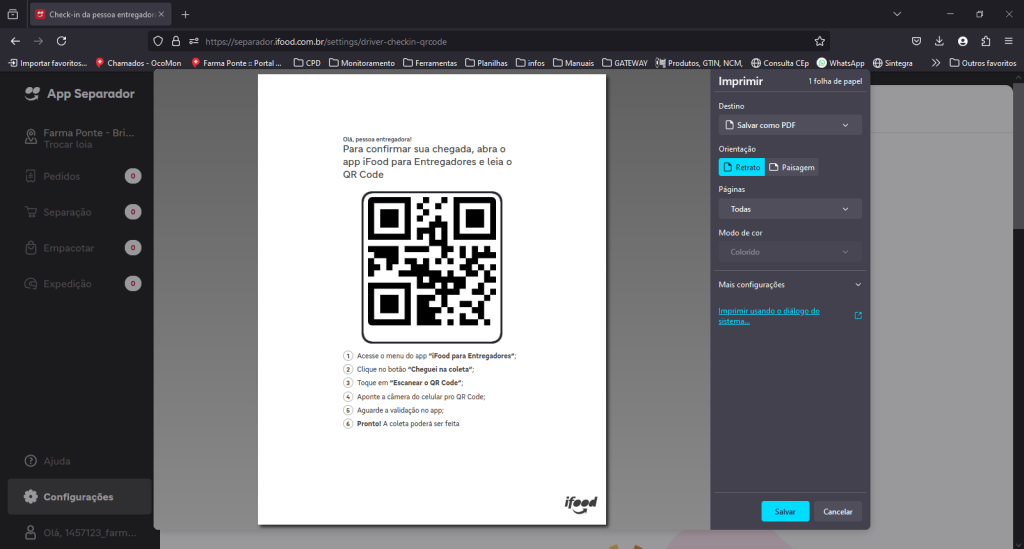The image size is (1024, 549).
Task: Select Paisagem orientation
Action: [x=792, y=167]
